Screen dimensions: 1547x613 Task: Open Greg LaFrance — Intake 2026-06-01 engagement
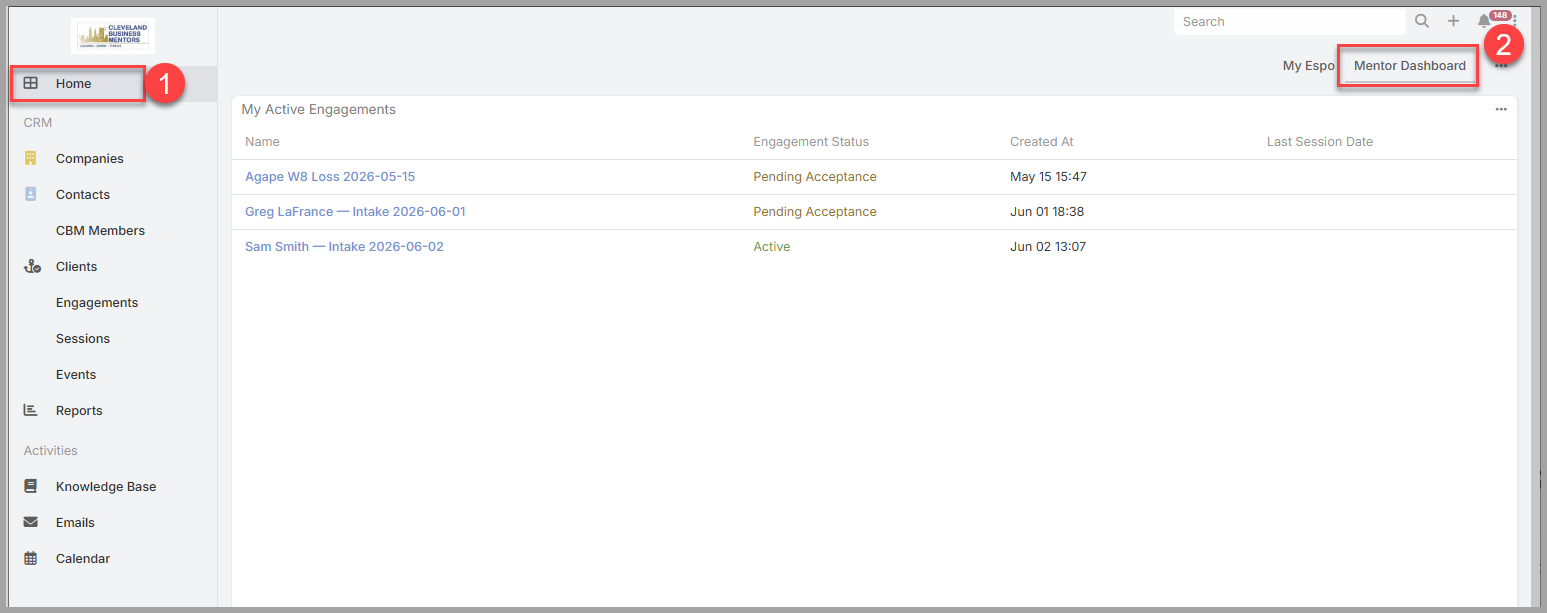(x=355, y=212)
